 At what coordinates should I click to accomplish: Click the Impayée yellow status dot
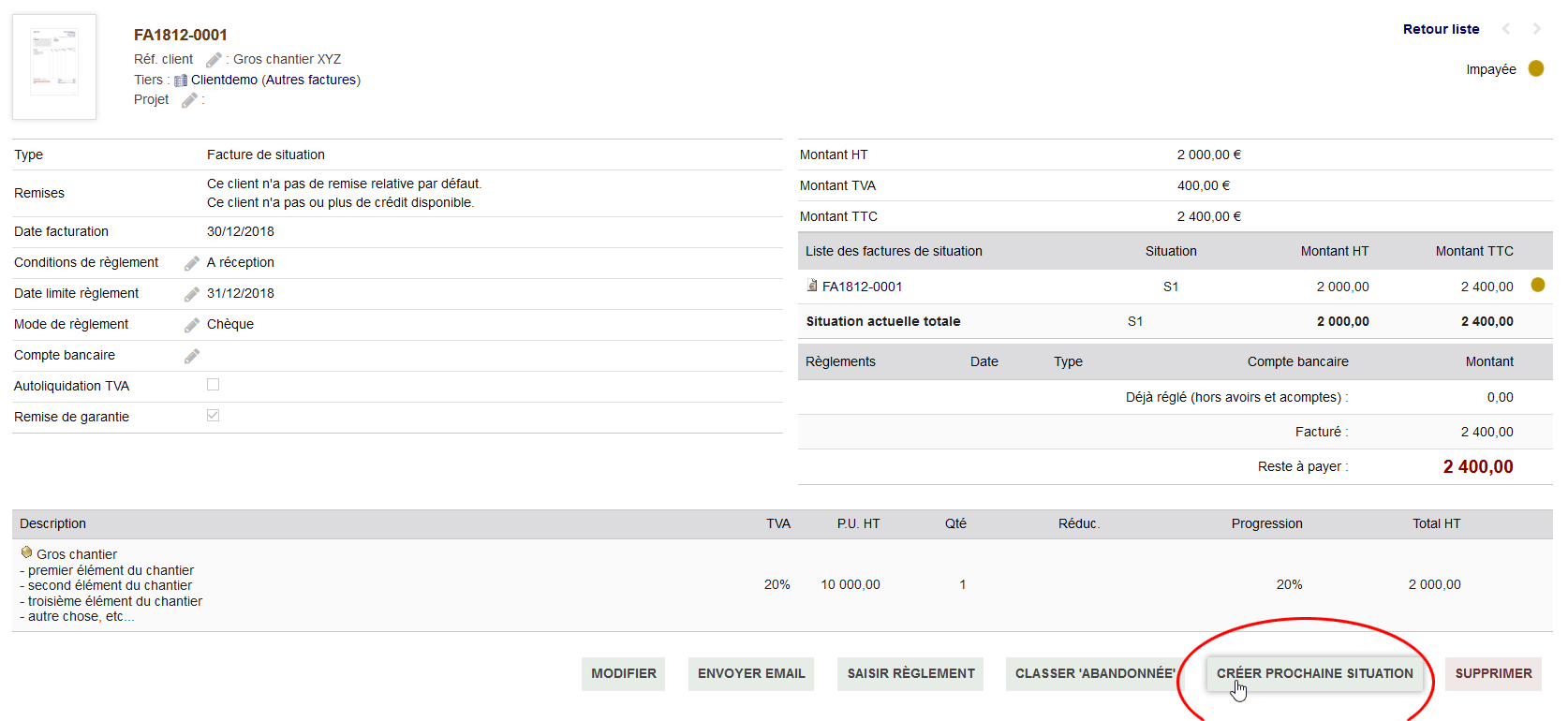click(x=1536, y=68)
